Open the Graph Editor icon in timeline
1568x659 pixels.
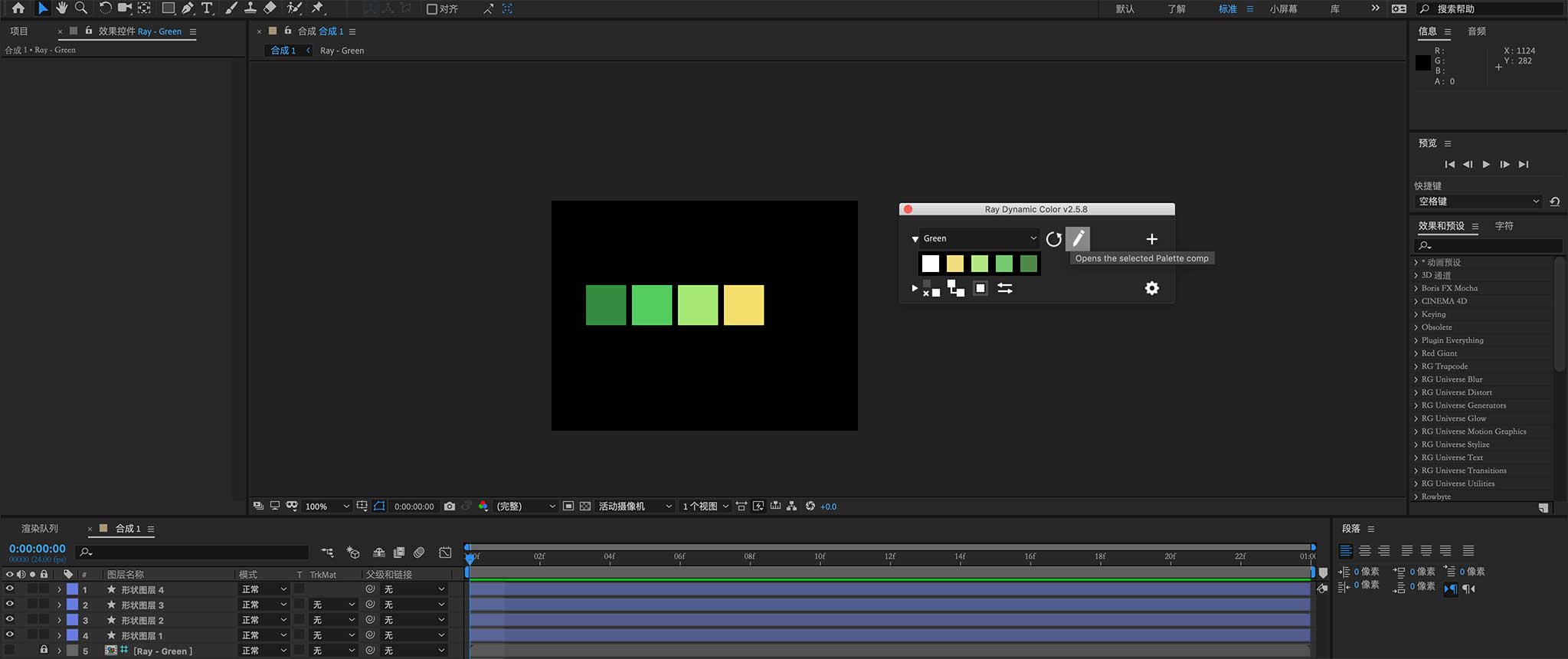(445, 552)
